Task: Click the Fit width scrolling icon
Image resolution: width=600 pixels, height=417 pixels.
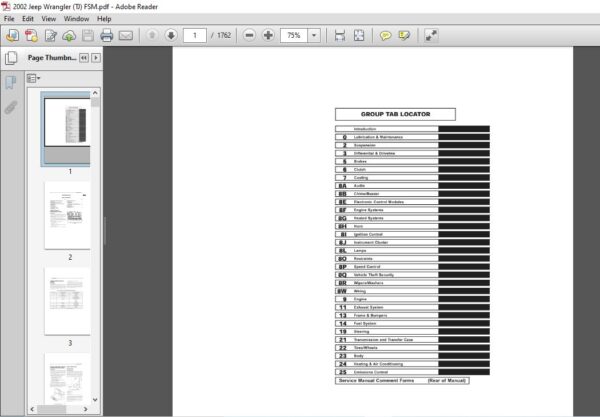Action: tap(339, 36)
